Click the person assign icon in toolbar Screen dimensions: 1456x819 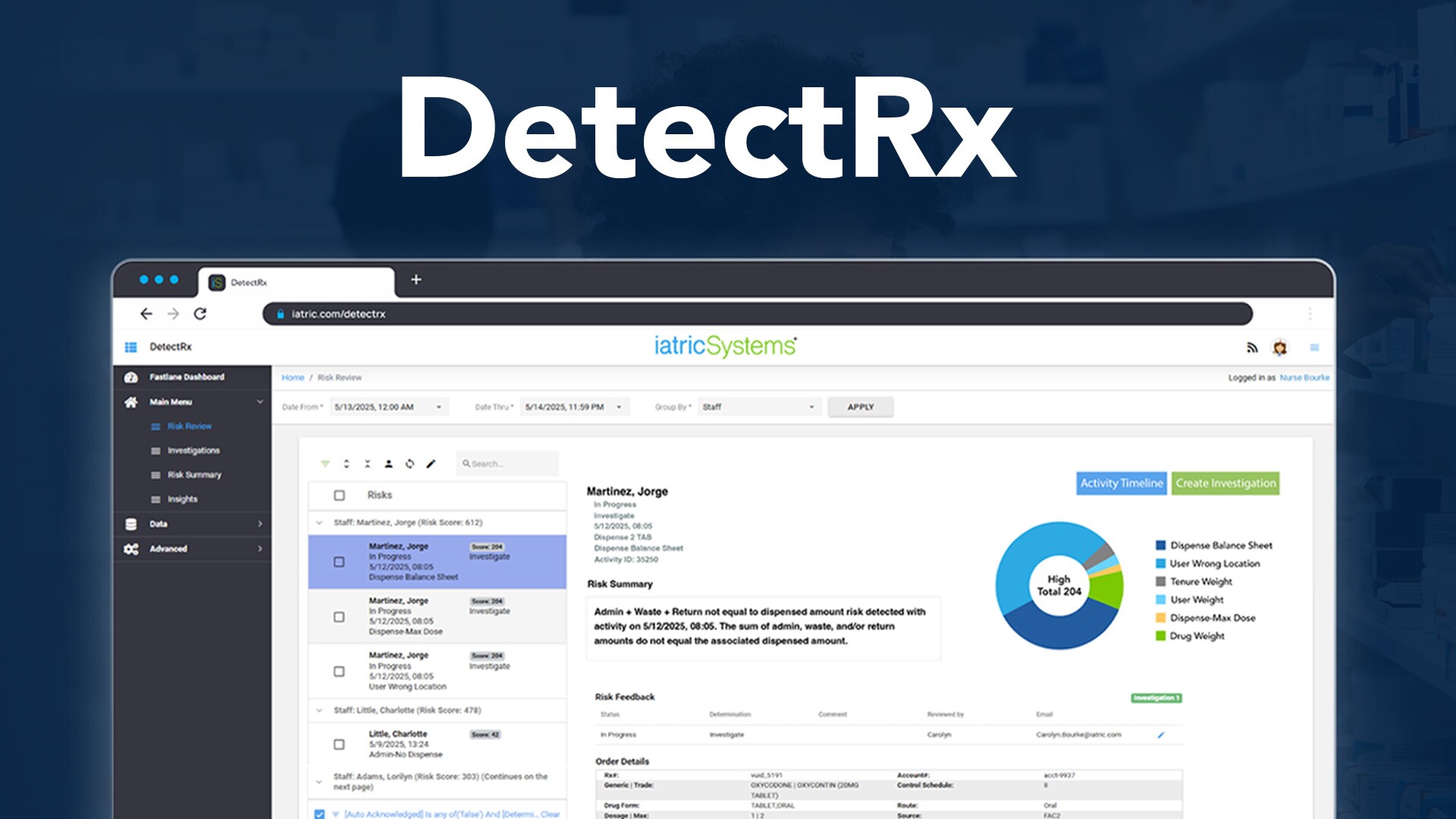388,464
